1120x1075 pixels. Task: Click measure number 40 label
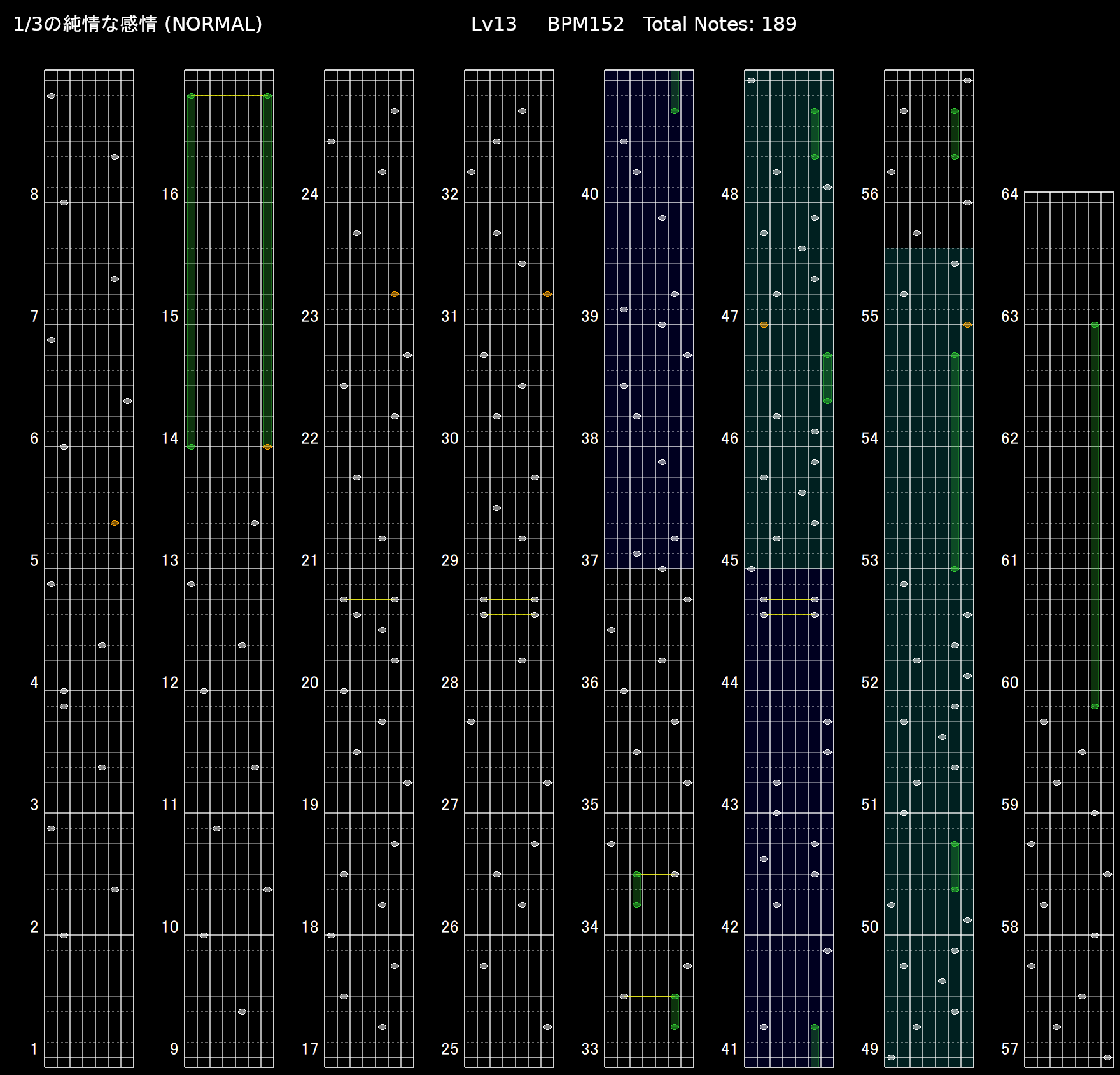tap(590, 194)
